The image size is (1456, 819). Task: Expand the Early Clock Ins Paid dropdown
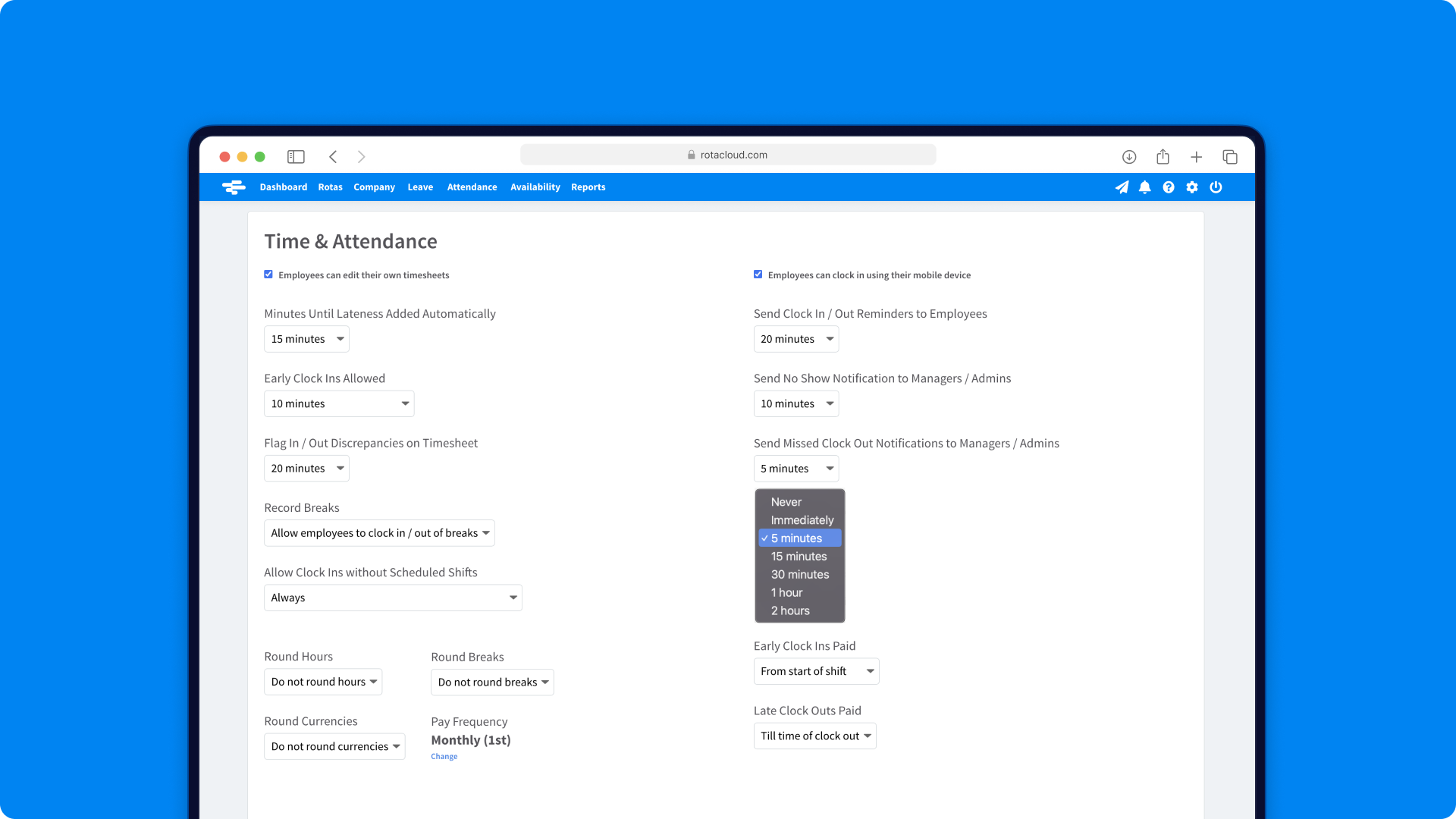(815, 670)
